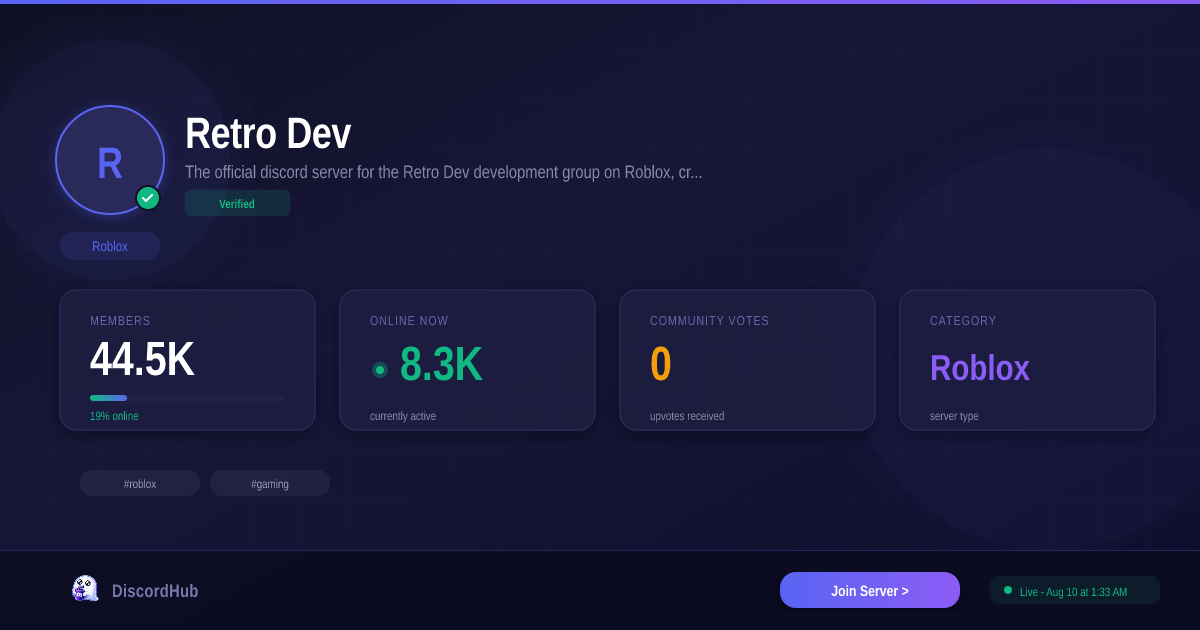Screen dimensions: 1200x630
Task: Click the Retro Dev server avatar
Action: [x=110, y=160]
